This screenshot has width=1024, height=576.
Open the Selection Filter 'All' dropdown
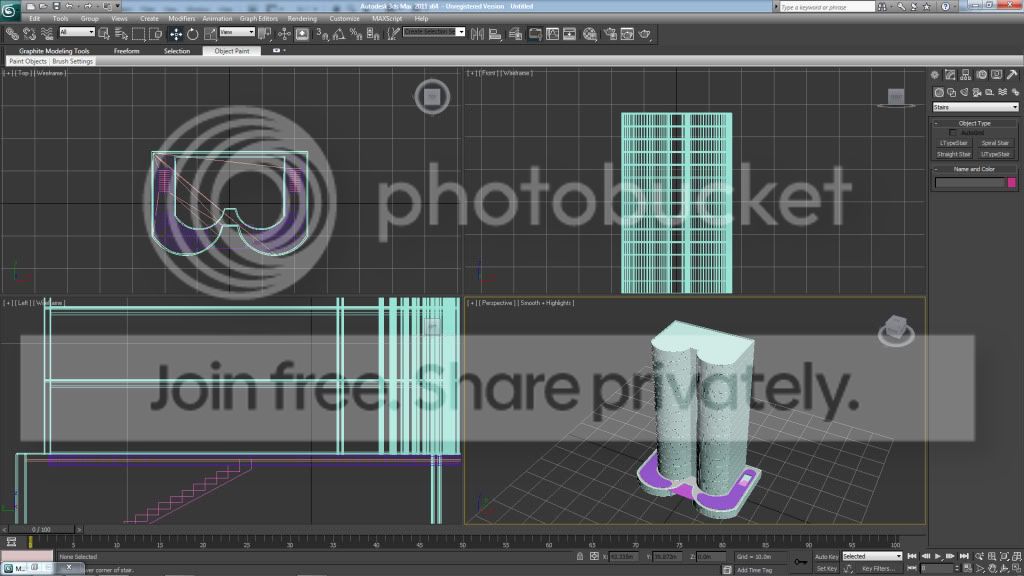tap(77, 32)
